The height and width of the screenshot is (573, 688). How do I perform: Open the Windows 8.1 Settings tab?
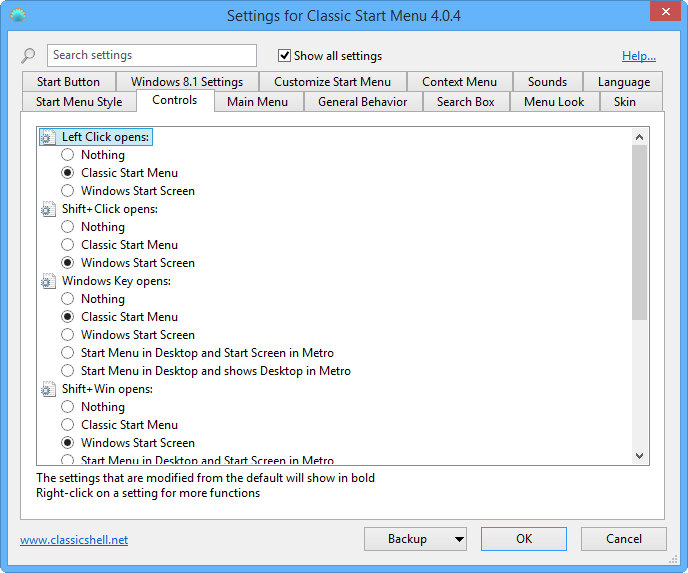tap(187, 82)
